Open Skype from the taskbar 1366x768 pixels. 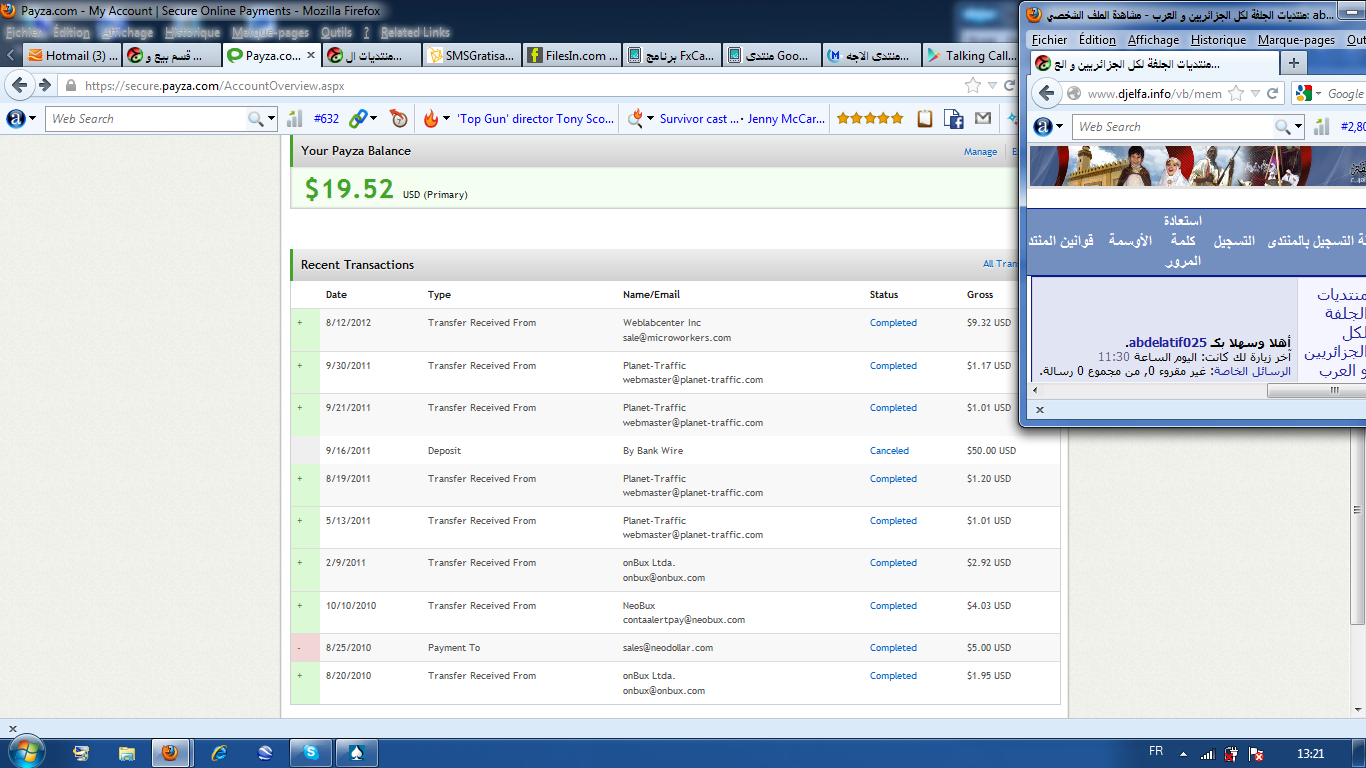[x=311, y=753]
